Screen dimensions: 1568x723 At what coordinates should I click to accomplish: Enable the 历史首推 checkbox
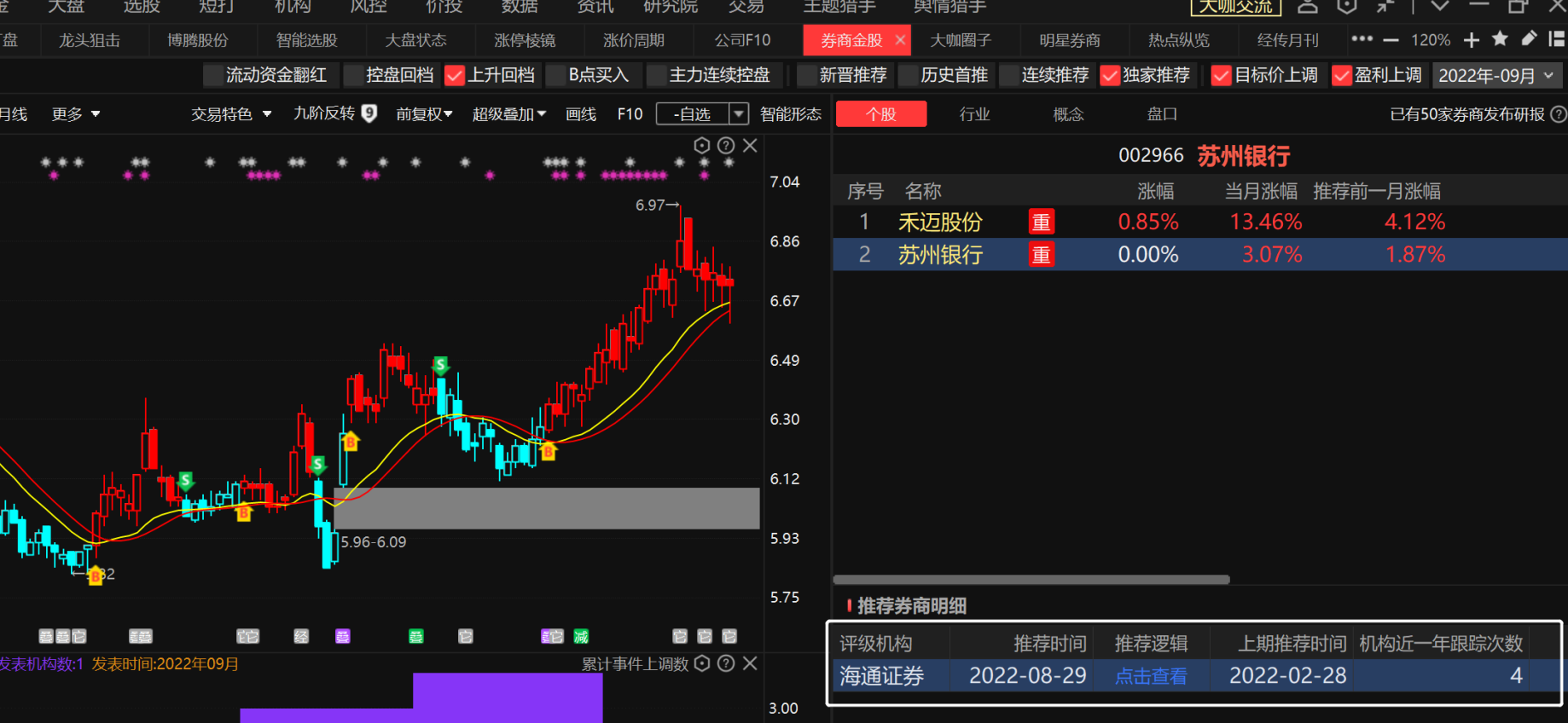tap(908, 76)
